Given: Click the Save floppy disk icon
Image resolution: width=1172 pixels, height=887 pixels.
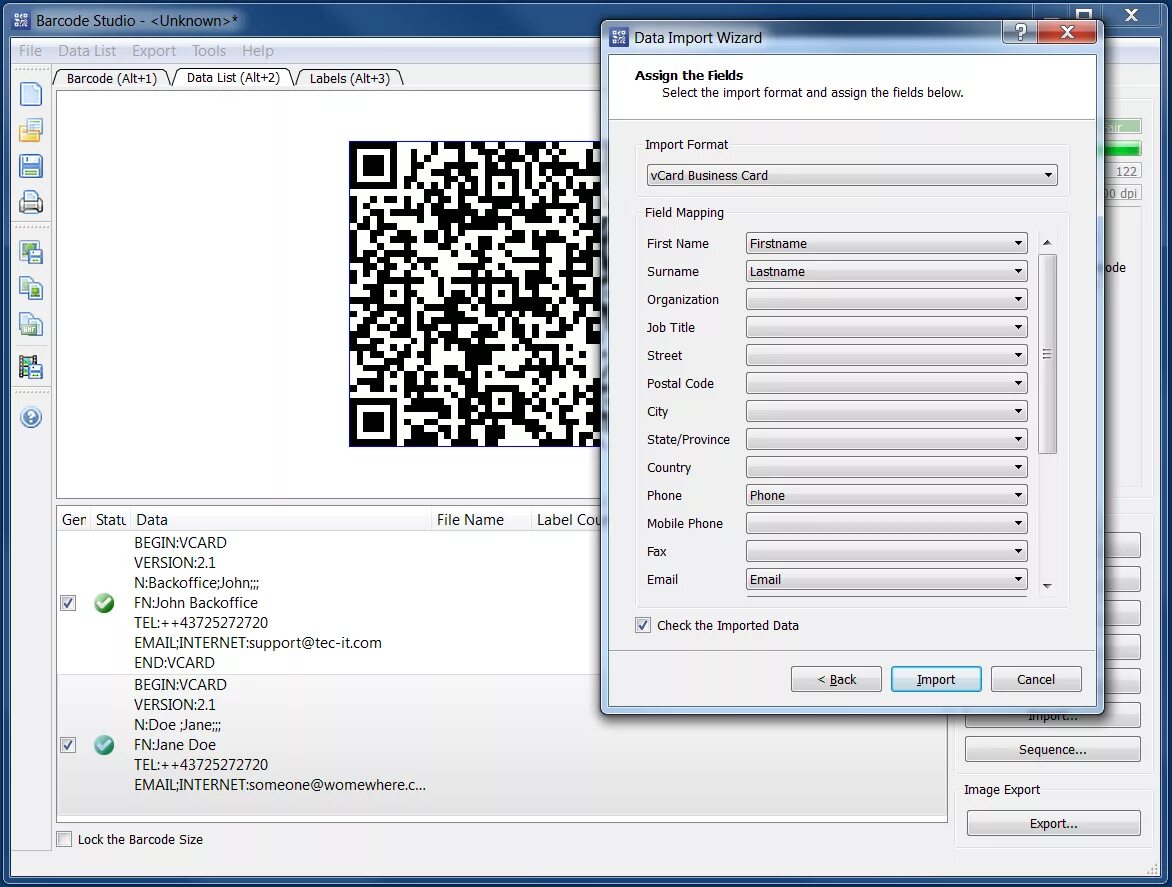Looking at the screenshot, I should (x=31, y=166).
